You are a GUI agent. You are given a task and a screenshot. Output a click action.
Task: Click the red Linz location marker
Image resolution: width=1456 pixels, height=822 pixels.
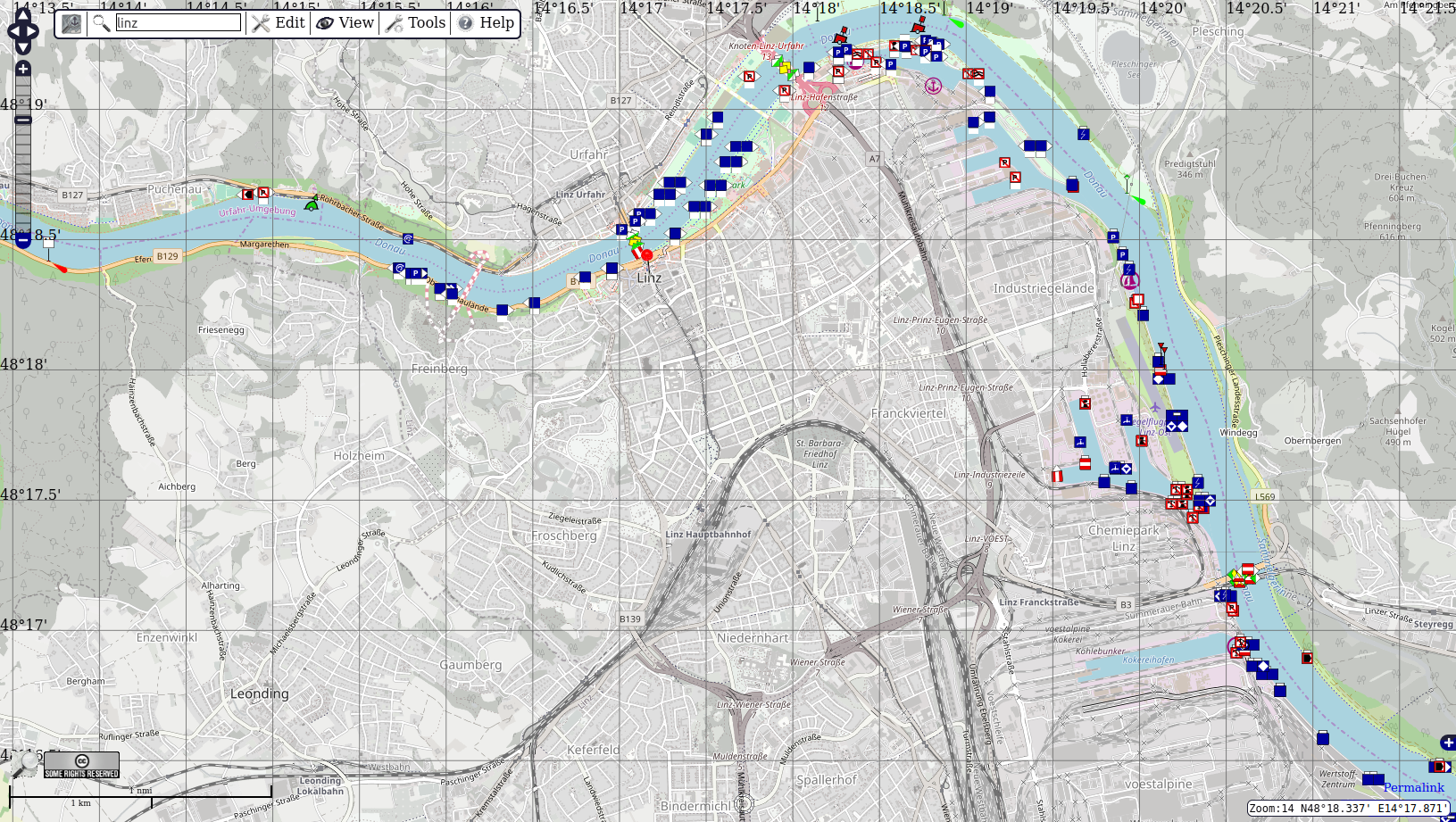pos(647,255)
